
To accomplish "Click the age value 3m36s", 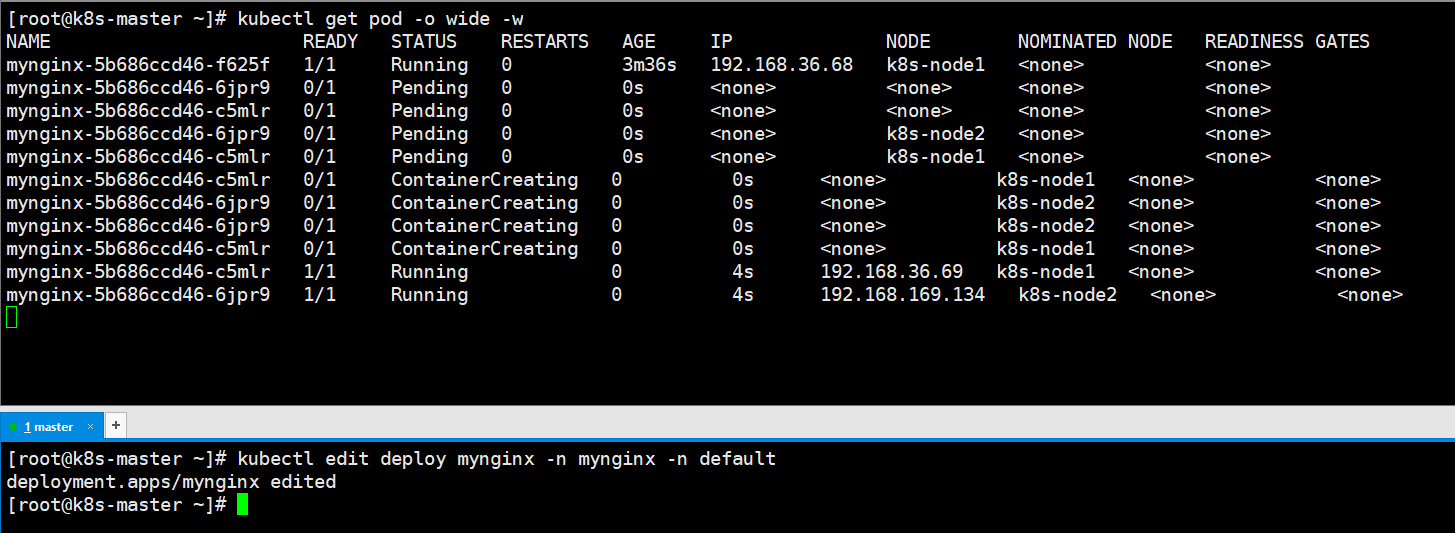I will (649, 64).
